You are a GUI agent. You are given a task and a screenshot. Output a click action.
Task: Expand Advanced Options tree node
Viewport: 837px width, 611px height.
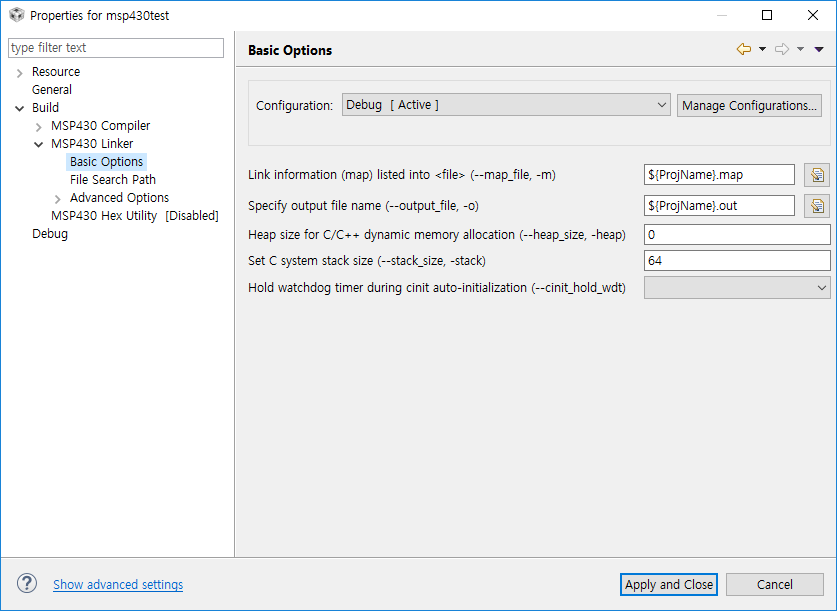(58, 198)
